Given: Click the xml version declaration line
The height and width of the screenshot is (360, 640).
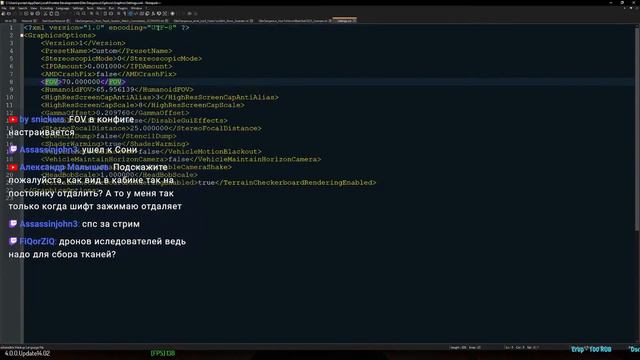Looking at the screenshot, I should [107, 28].
